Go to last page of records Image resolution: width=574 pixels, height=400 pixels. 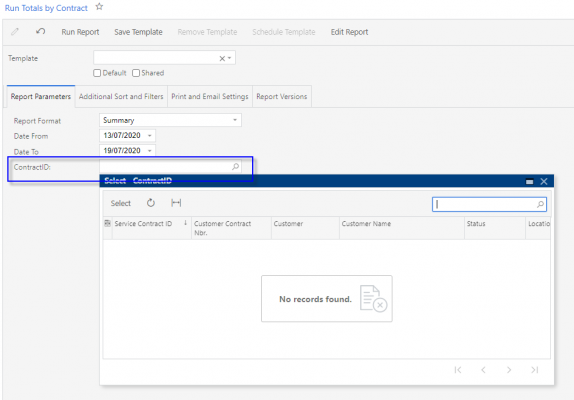click(534, 370)
